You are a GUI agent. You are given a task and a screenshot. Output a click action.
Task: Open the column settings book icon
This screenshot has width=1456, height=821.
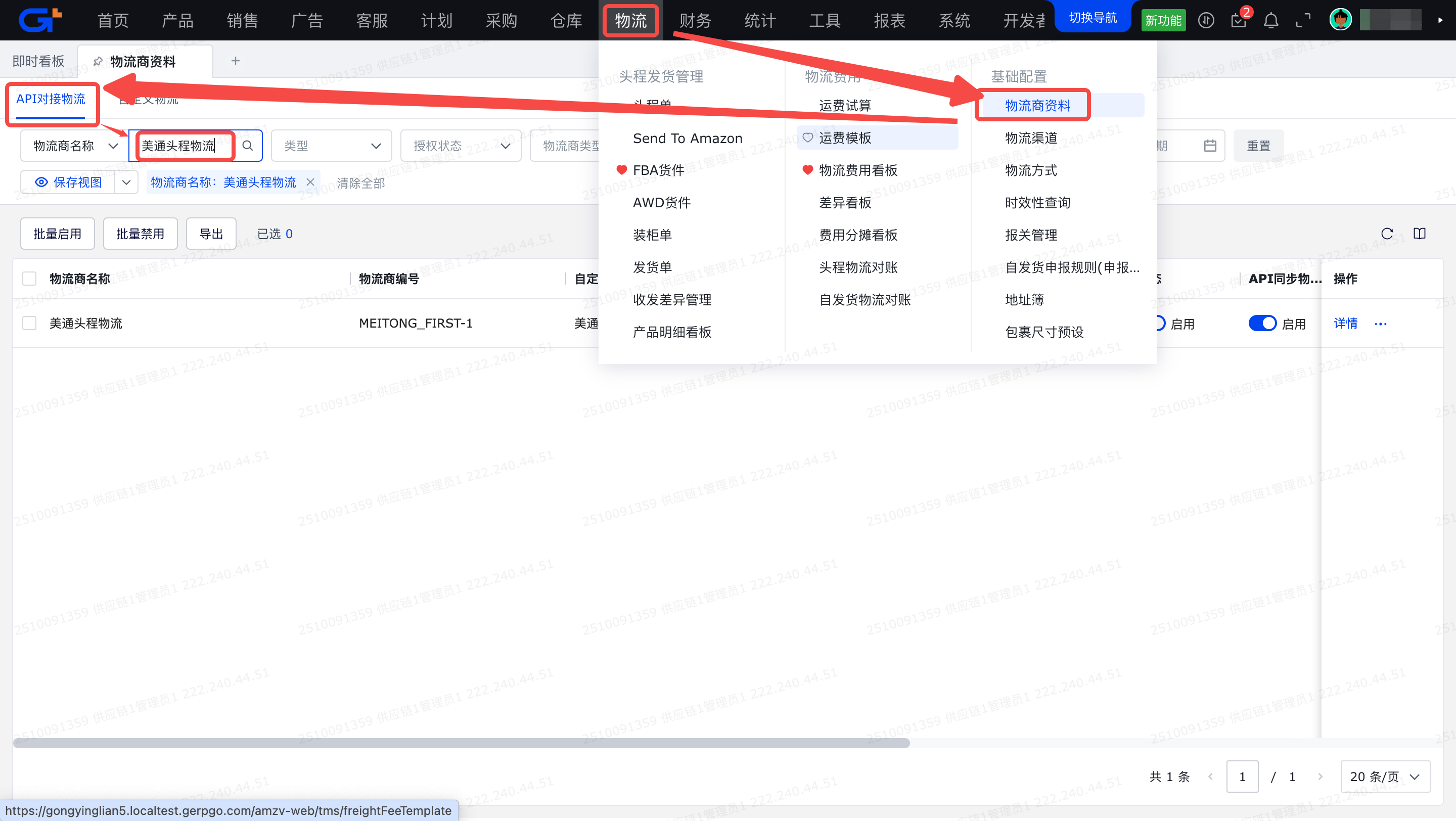coord(1419,234)
